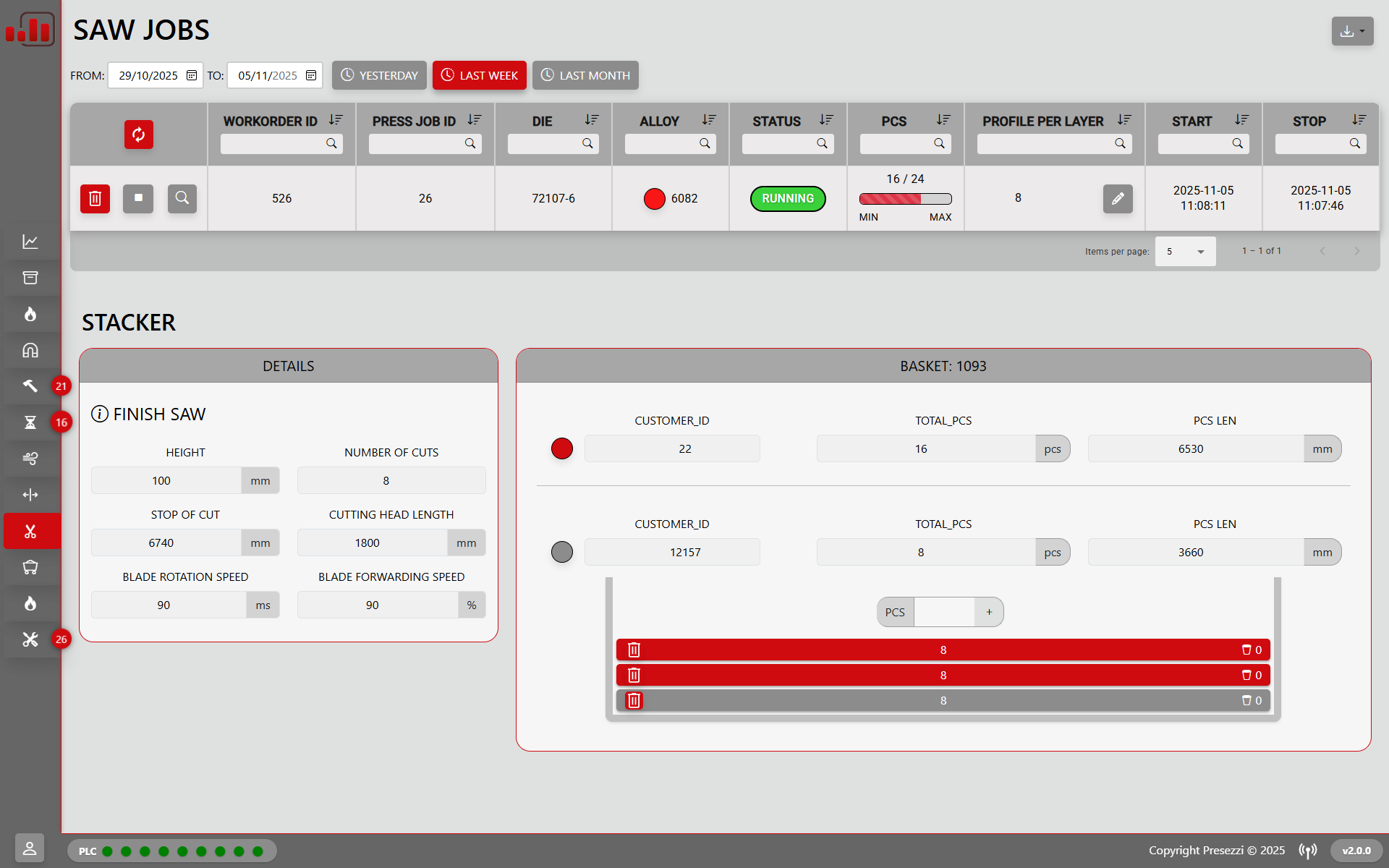This screenshot has height=868, width=1389.
Task: Toggle sort on WORKORDER ID column
Action: click(336, 120)
